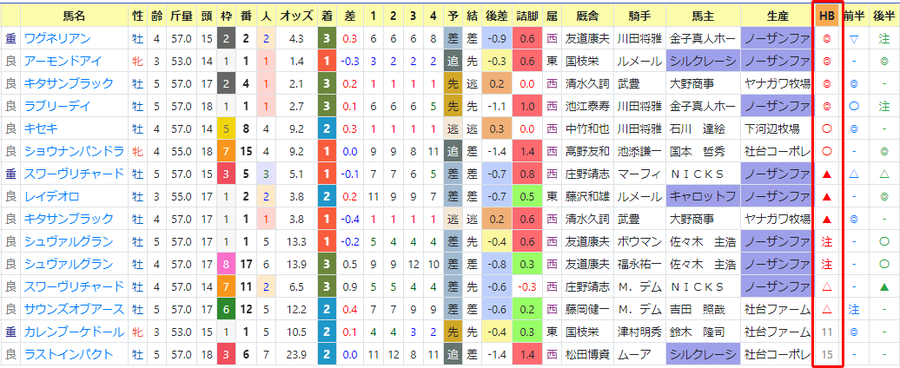This screenshot has width=900, height=368.
Task: Click the 後差 column header
Action: 496,16
